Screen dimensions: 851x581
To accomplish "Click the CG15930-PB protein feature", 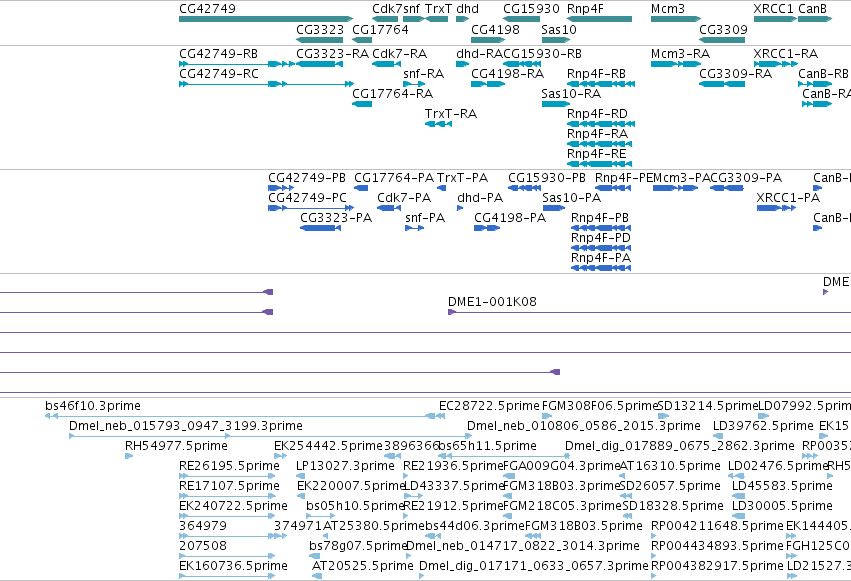I will point(524,188).
